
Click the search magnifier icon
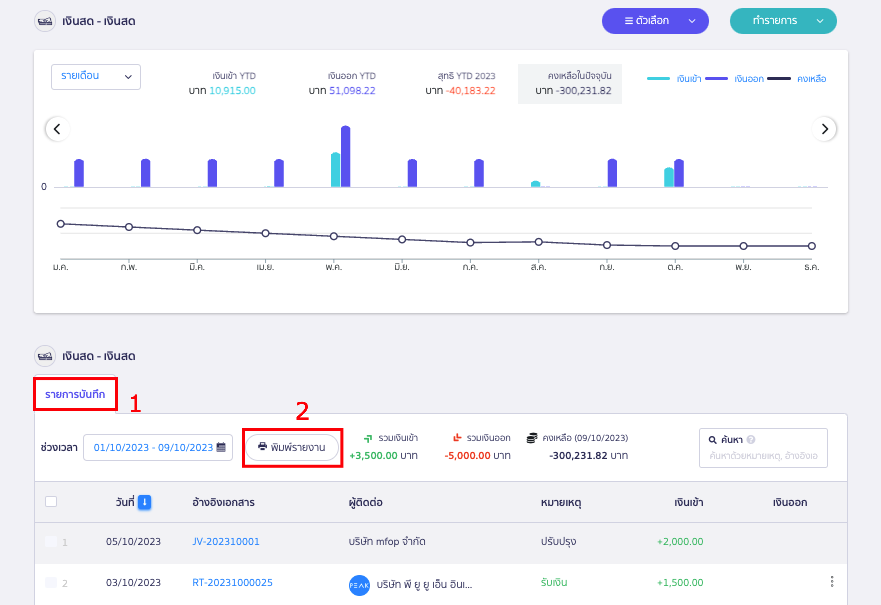(712, 440)
